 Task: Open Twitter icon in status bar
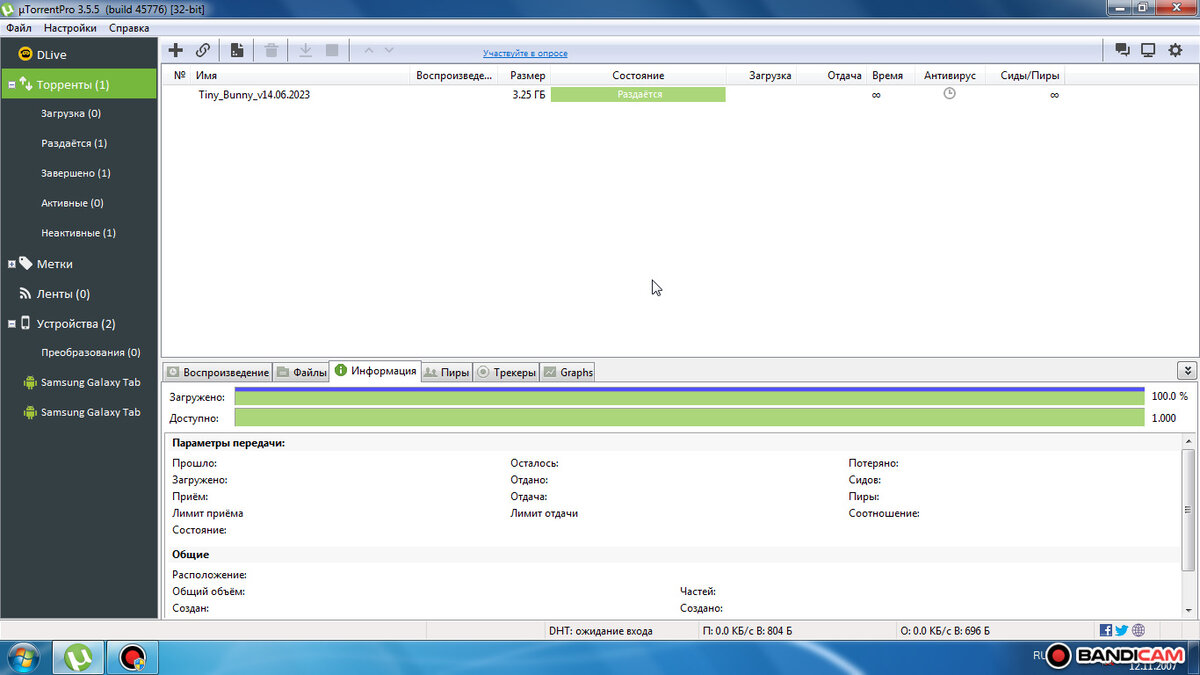(x=1122, y=631)
